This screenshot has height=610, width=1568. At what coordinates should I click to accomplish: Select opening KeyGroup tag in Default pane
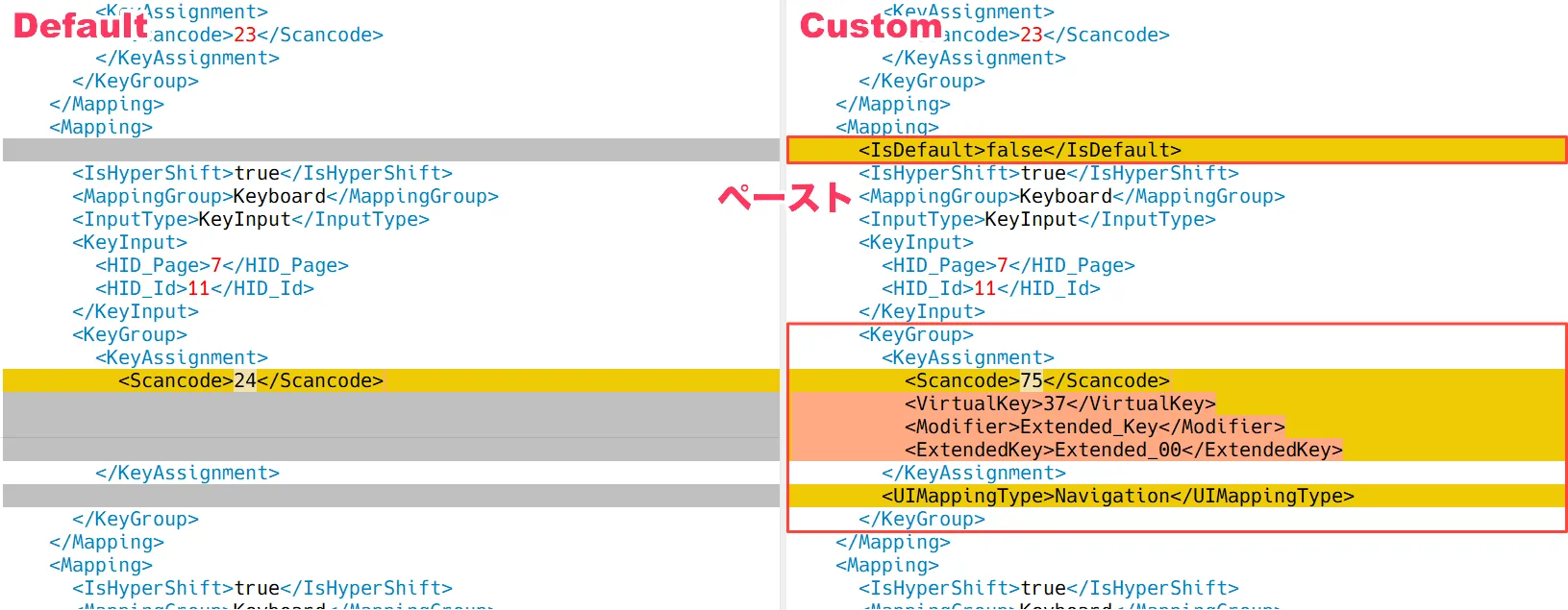(x=130, y=334)
